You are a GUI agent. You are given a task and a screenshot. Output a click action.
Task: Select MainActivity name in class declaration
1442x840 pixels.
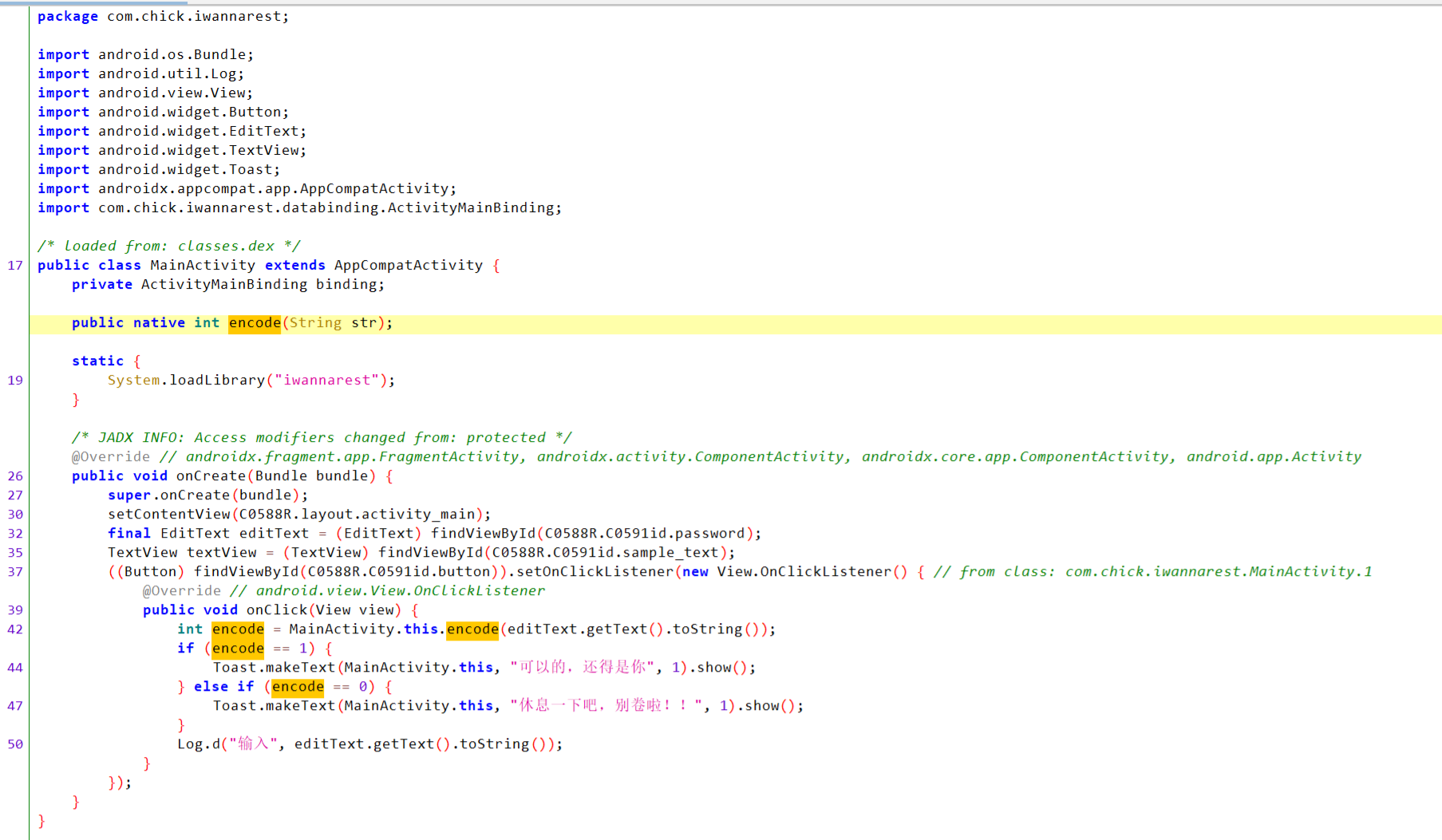[202, 266]
